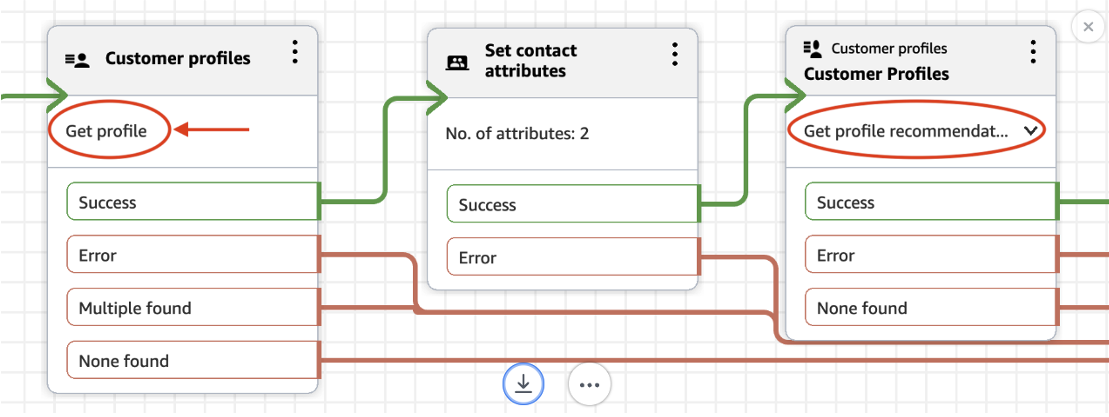Viewport: 1109px width, 417px height.
Task: Click Success output of first Customer profiles block
Action: (x=192, y=202)
